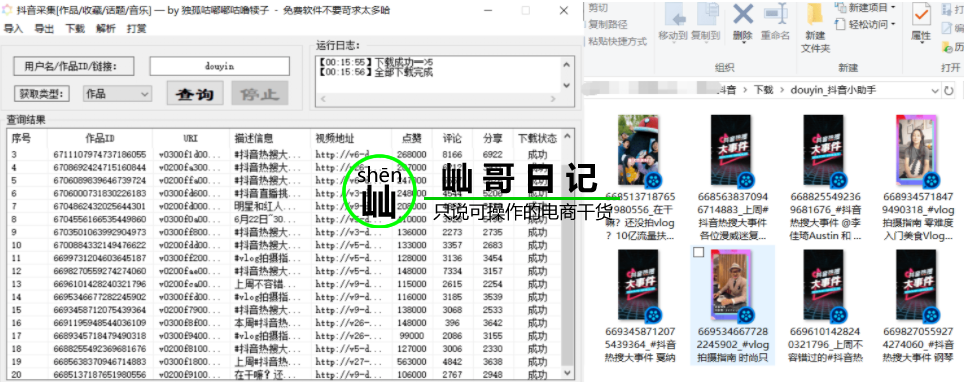Screen dimensions: 964x382
Task: Open the 导入 menu
Action: 13,28
